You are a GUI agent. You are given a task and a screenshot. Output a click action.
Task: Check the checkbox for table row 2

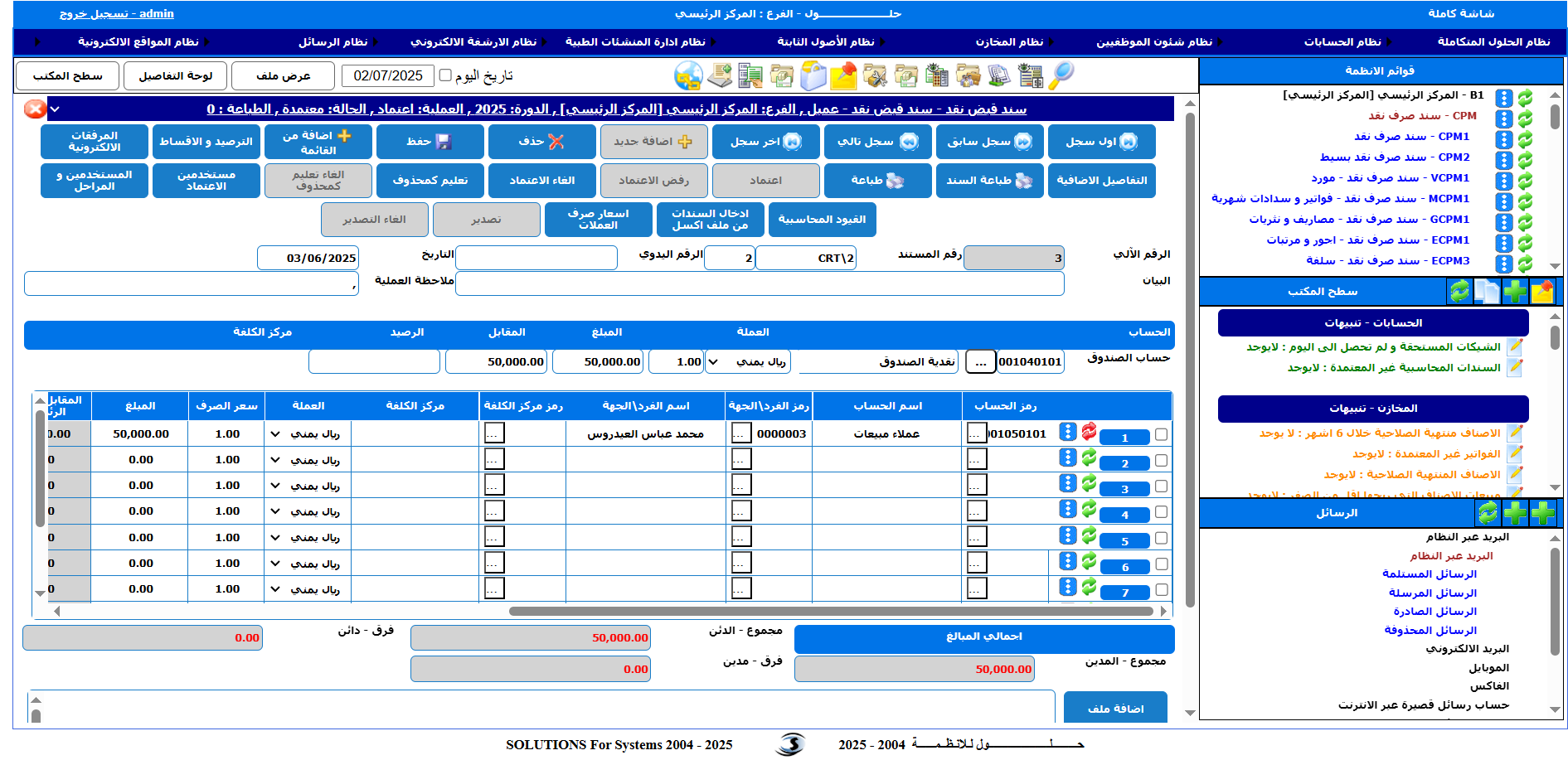pyautogui.click(x=1161, y=460)
